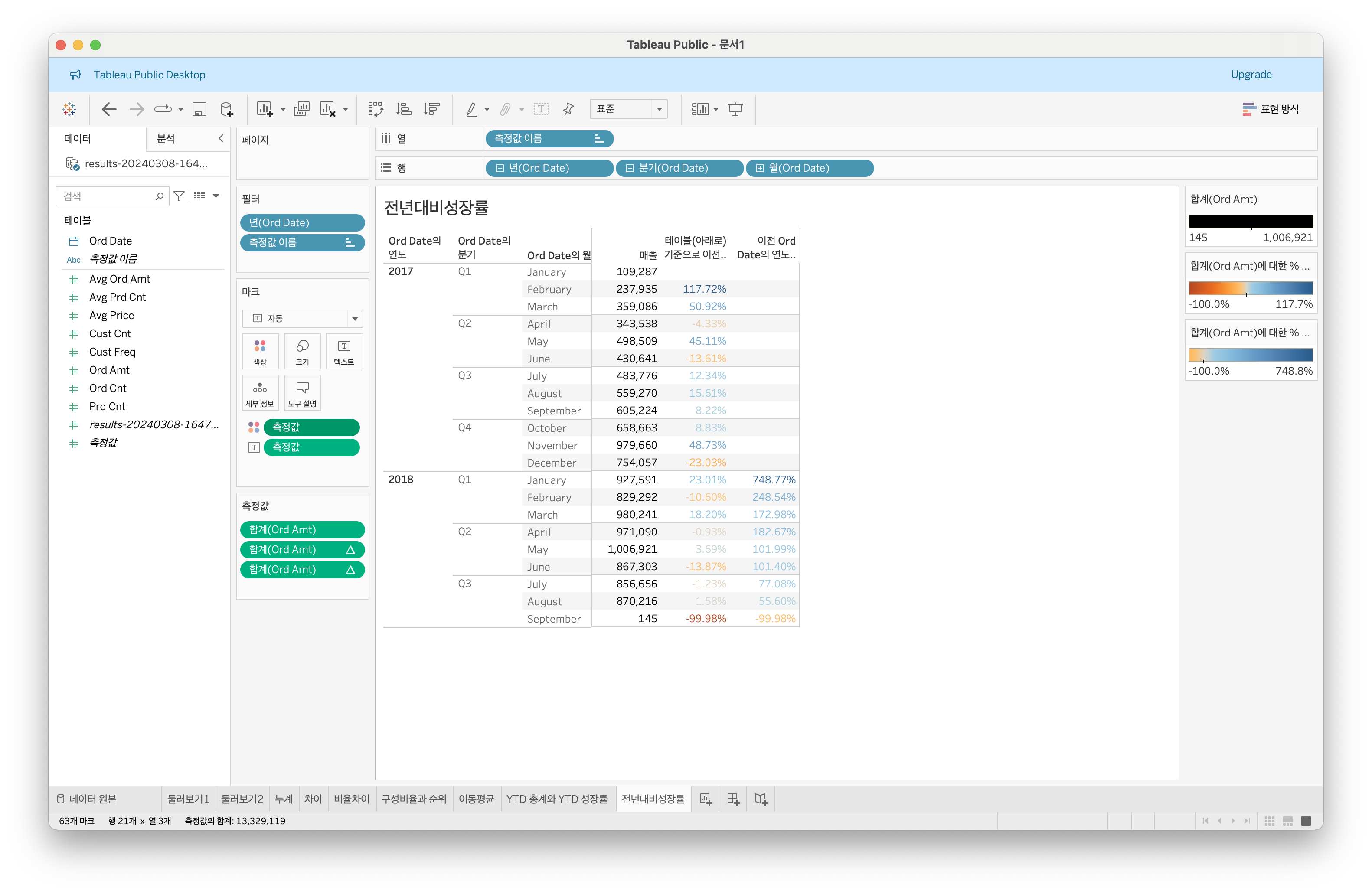Click the new dashboard tab icon

tap(733, 799)
